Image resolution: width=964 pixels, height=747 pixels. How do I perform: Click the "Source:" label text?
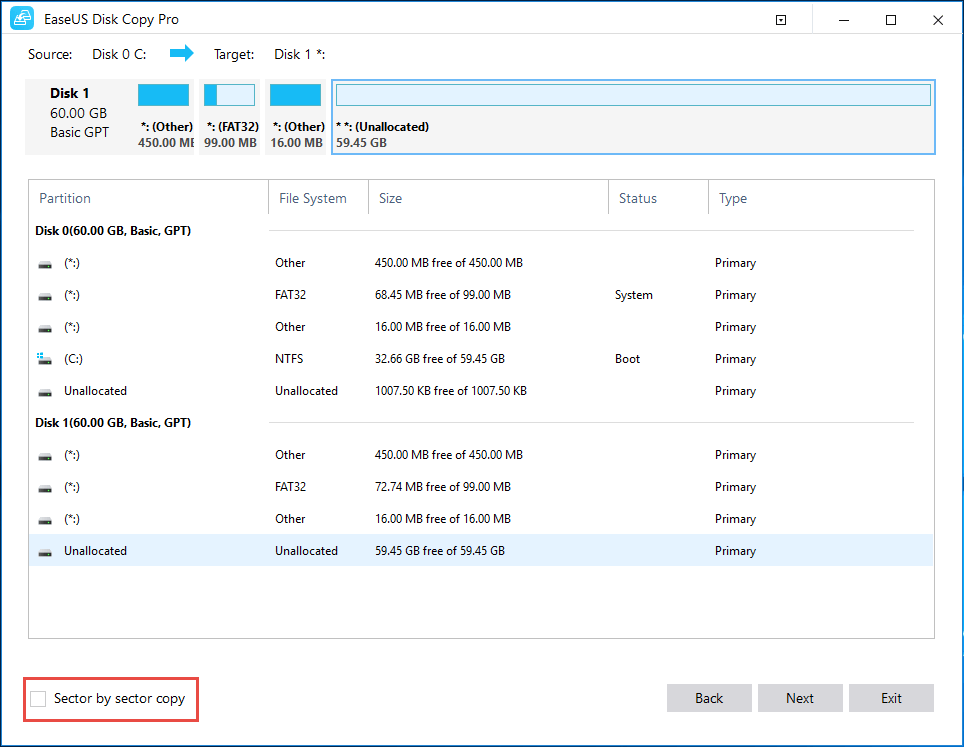pos(50,54)
